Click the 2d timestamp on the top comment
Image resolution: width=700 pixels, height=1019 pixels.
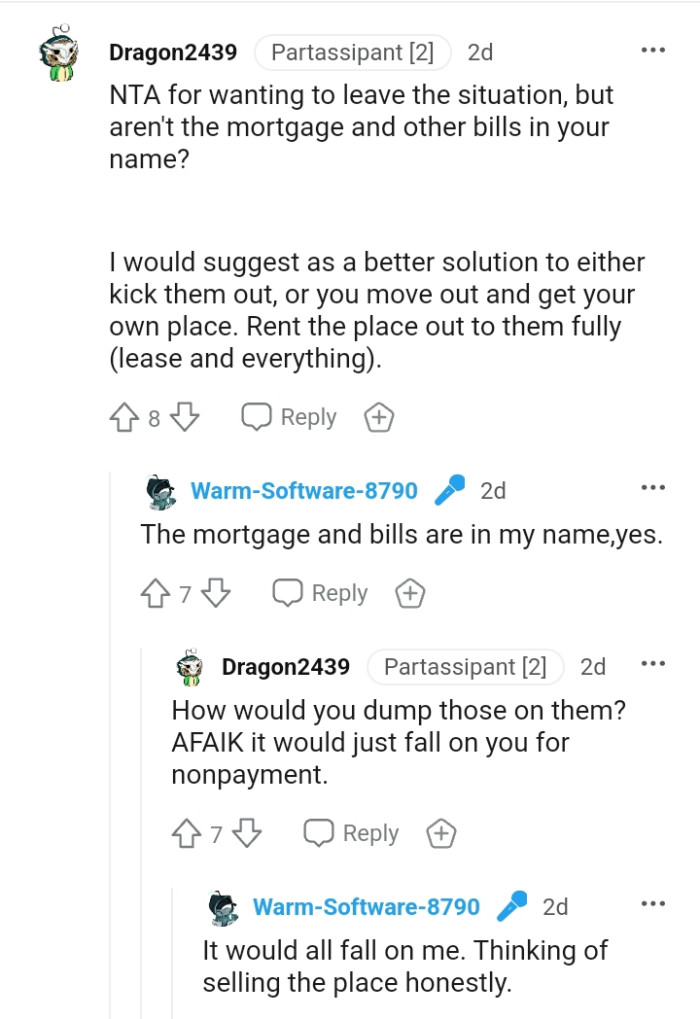pyautogui.click(x=481, y=52)
